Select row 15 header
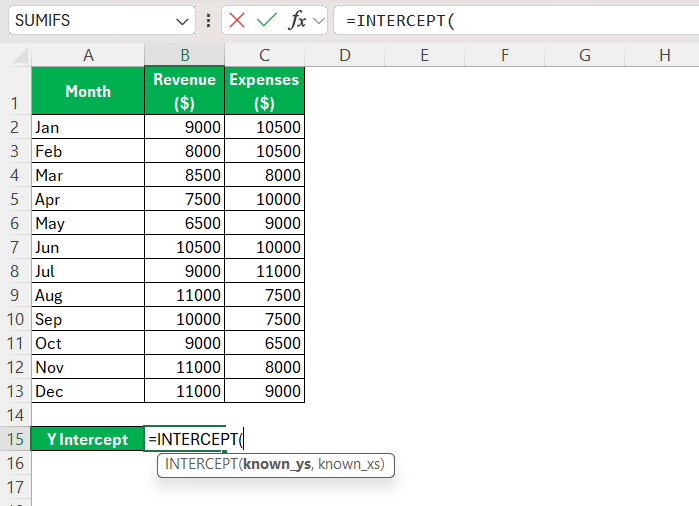The width and height of the screenshot is (699, 506). tap(15, 439)
